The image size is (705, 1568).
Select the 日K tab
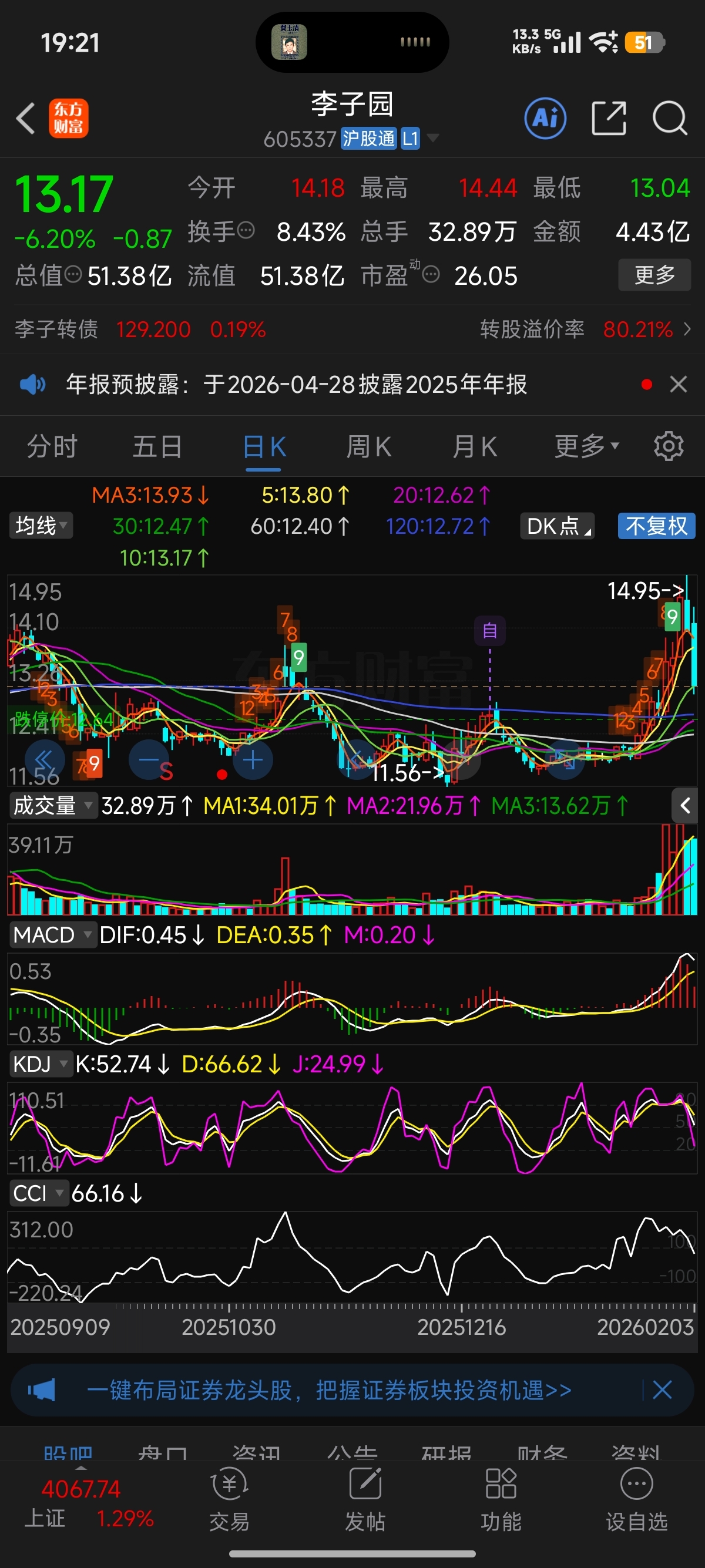tap(264, 446)
